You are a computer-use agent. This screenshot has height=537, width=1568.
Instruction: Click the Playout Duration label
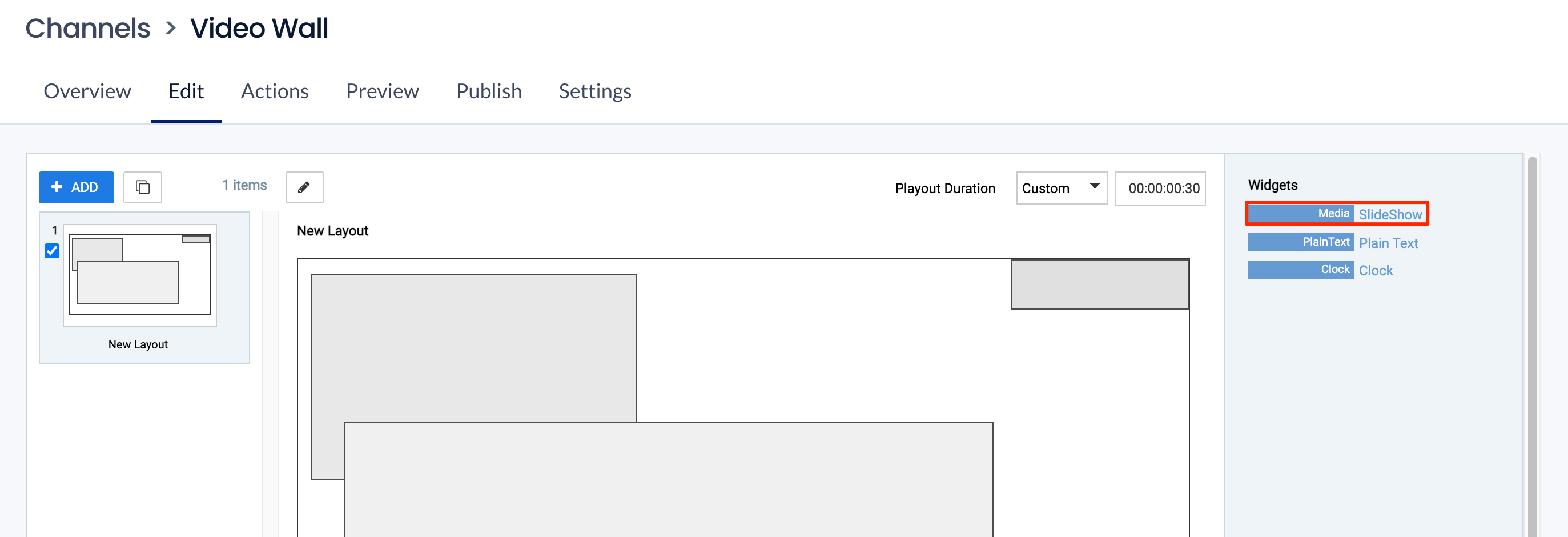coord(944,189)
